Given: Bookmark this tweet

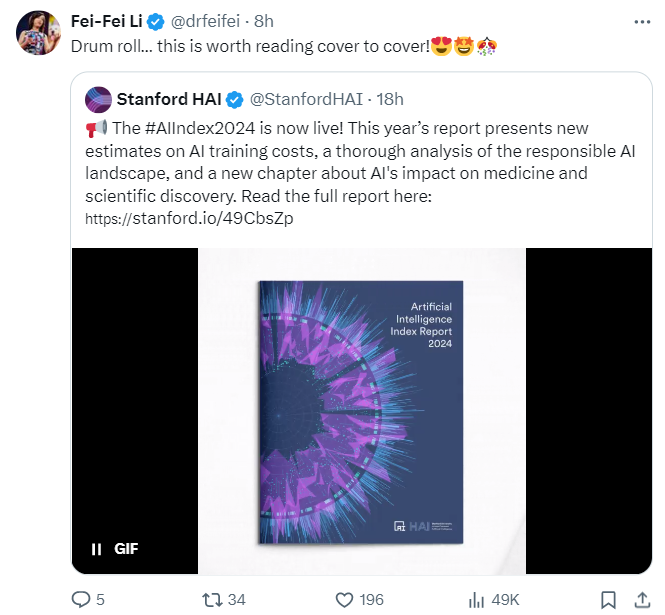Looking at the screenshot, I should tap(608, 599).
